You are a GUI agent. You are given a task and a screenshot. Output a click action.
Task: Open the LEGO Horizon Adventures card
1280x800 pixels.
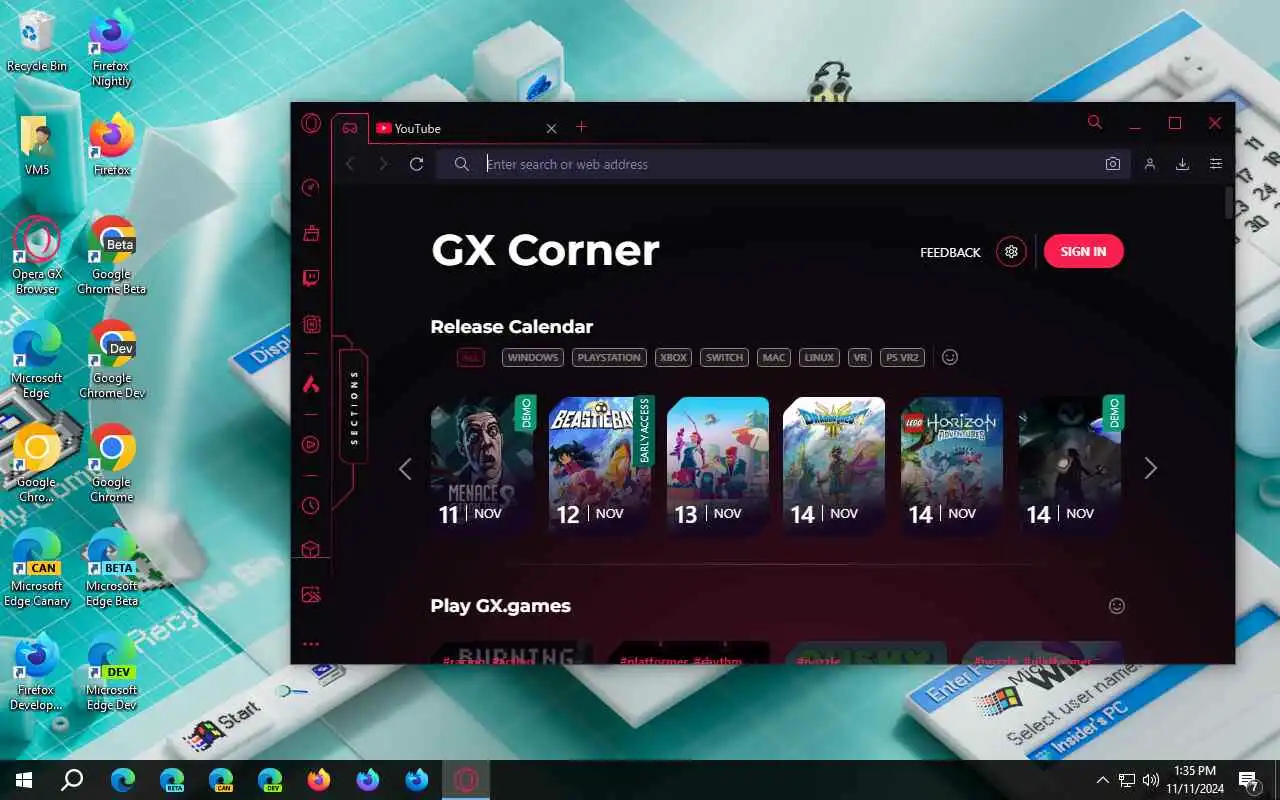coord(953,465)
